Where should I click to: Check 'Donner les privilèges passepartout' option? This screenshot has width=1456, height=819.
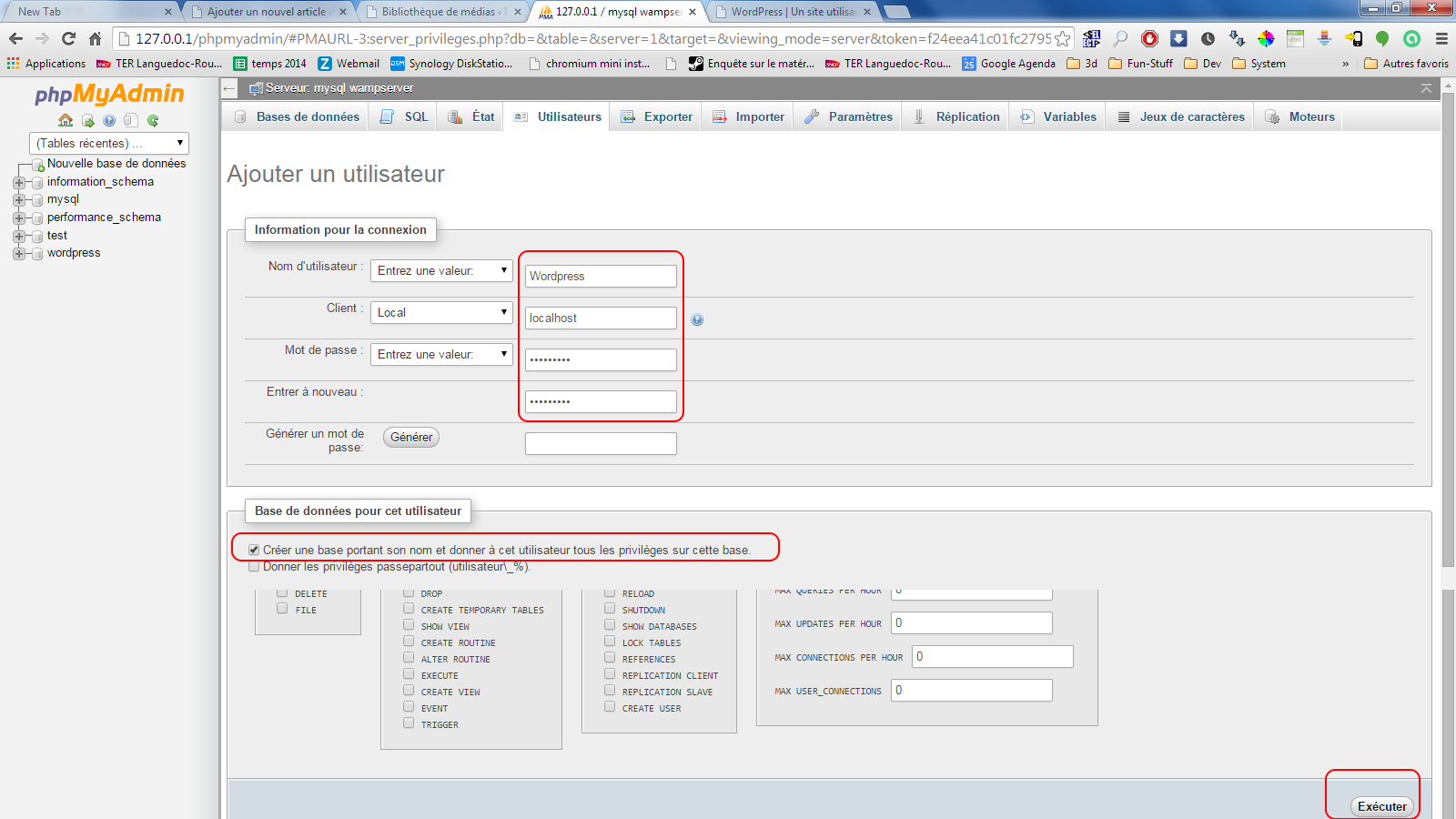coord(254,566)
